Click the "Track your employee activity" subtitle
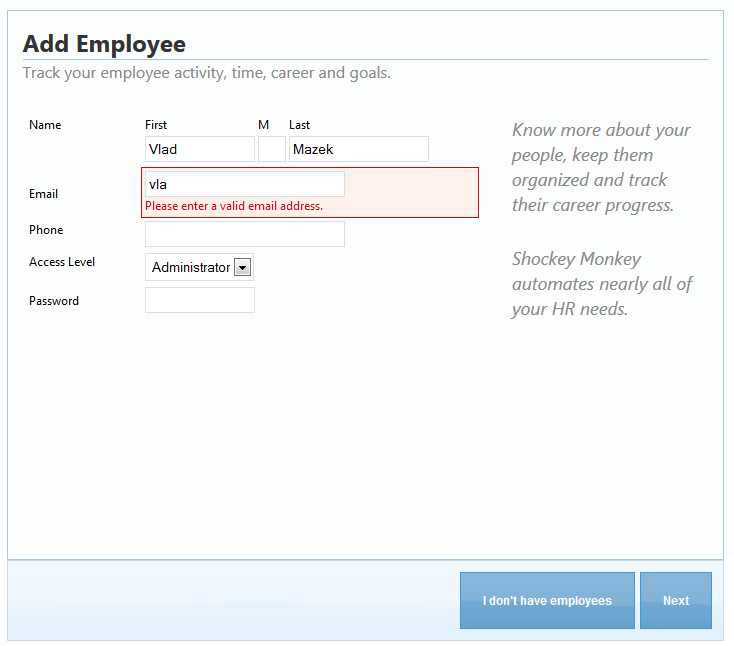 (x=206, y=73)
